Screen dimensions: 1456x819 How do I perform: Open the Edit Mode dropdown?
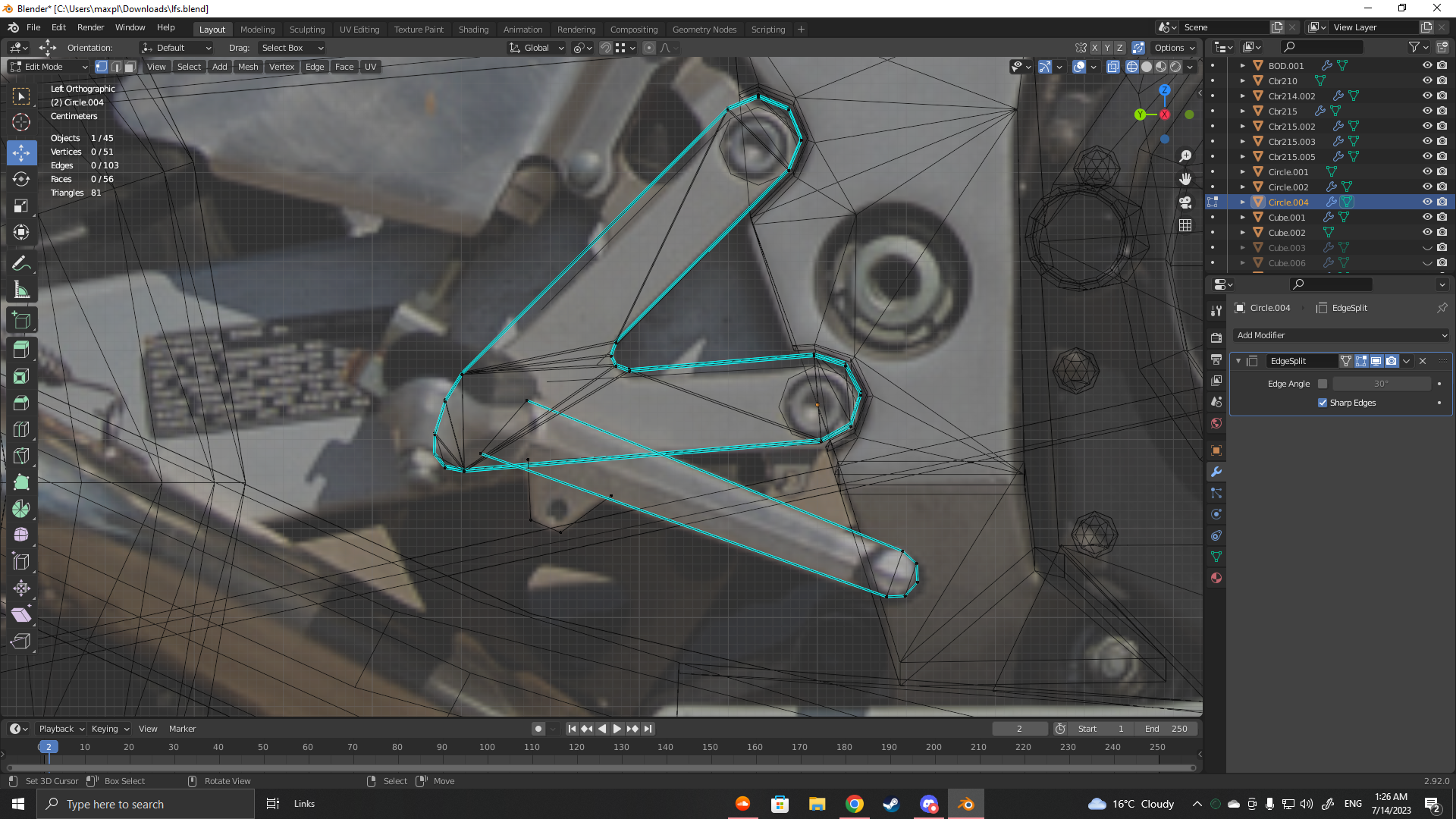[x=49, y=67]
